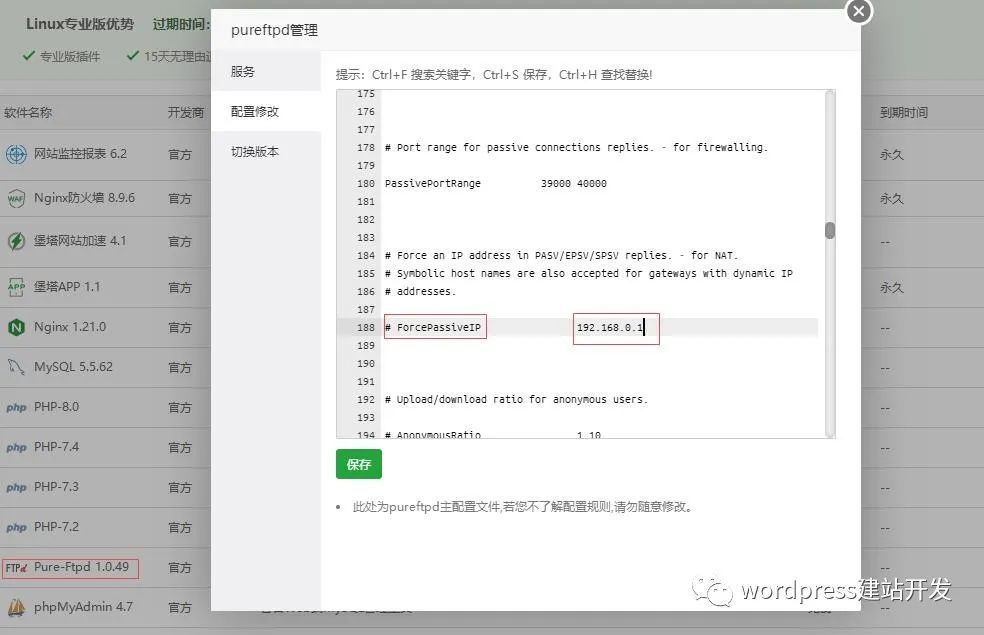Click the 192.168.0.1 value in the editor
This screenshot has height=635, width=984.
click(610, 328)
